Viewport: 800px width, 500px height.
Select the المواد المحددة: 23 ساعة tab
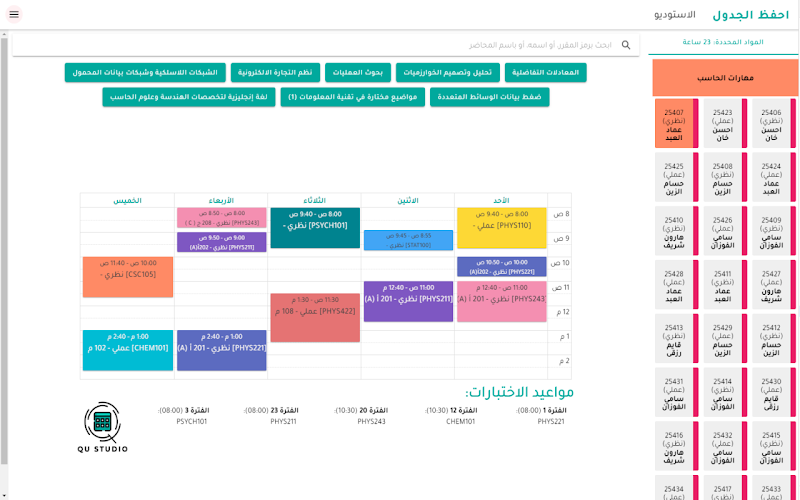[x=723, y=42]
